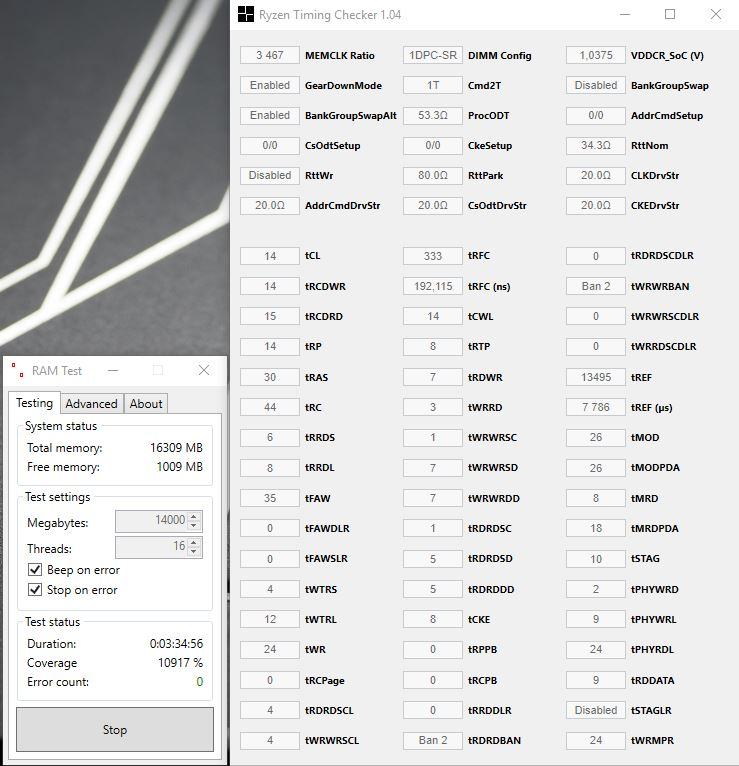739x766 pixels.
Task: Select the tRDRDBAN value Ban 2
Action: pyautogui.click(x=433, y=740)
